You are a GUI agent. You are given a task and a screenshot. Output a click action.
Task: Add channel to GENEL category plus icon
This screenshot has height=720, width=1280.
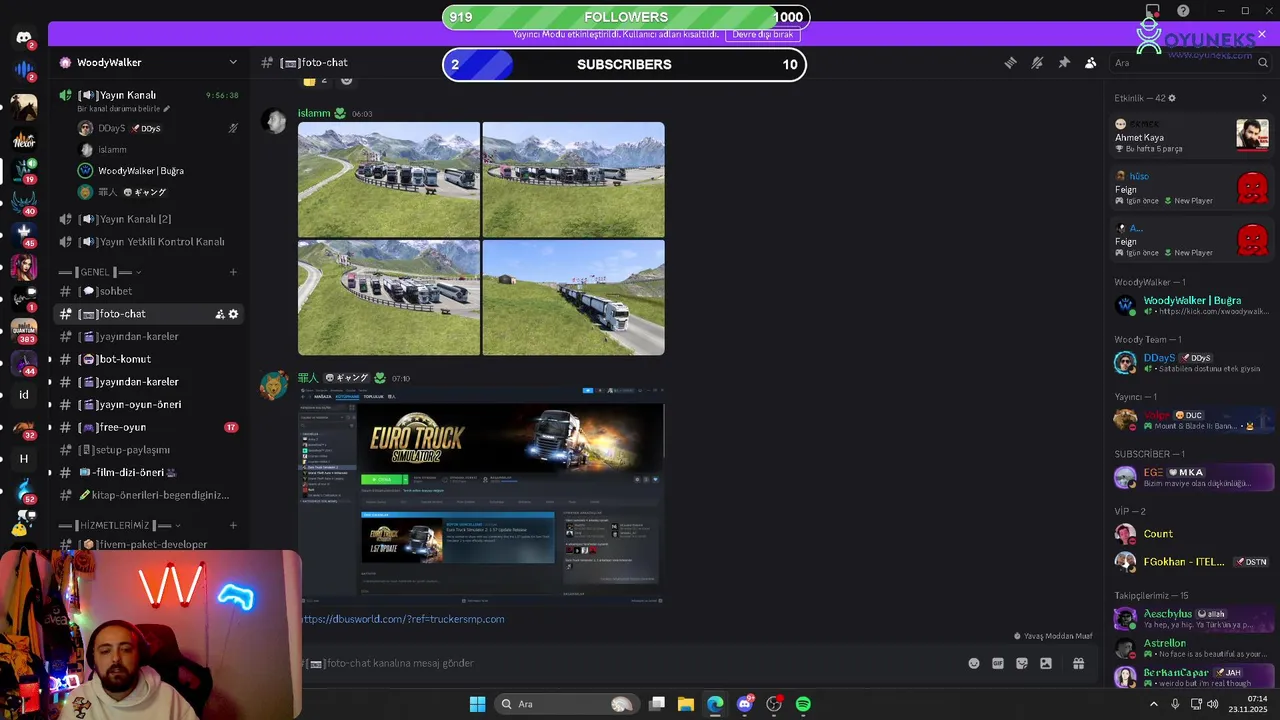[233, 272]
